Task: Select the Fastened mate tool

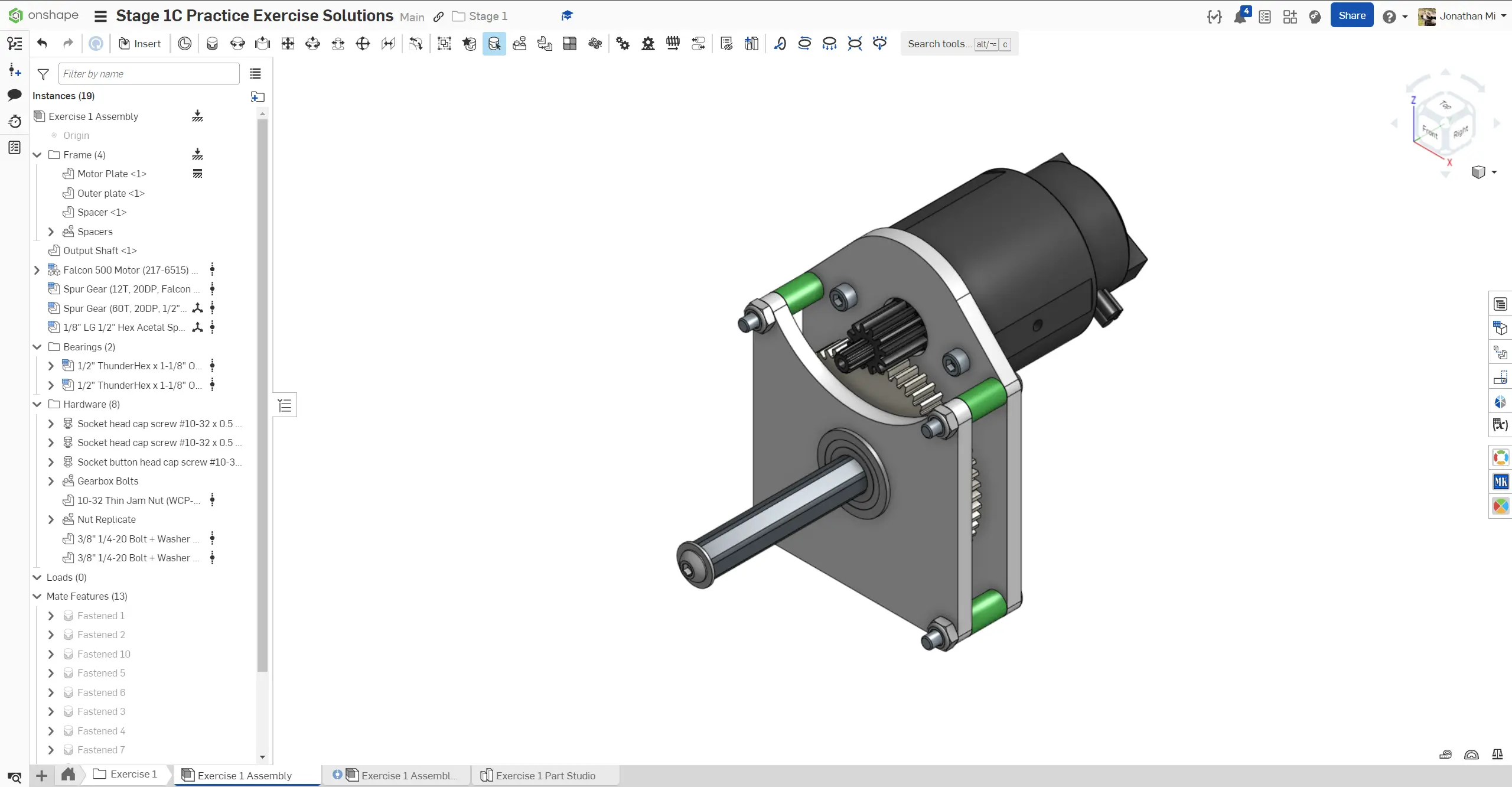Action: pos(212,43)
